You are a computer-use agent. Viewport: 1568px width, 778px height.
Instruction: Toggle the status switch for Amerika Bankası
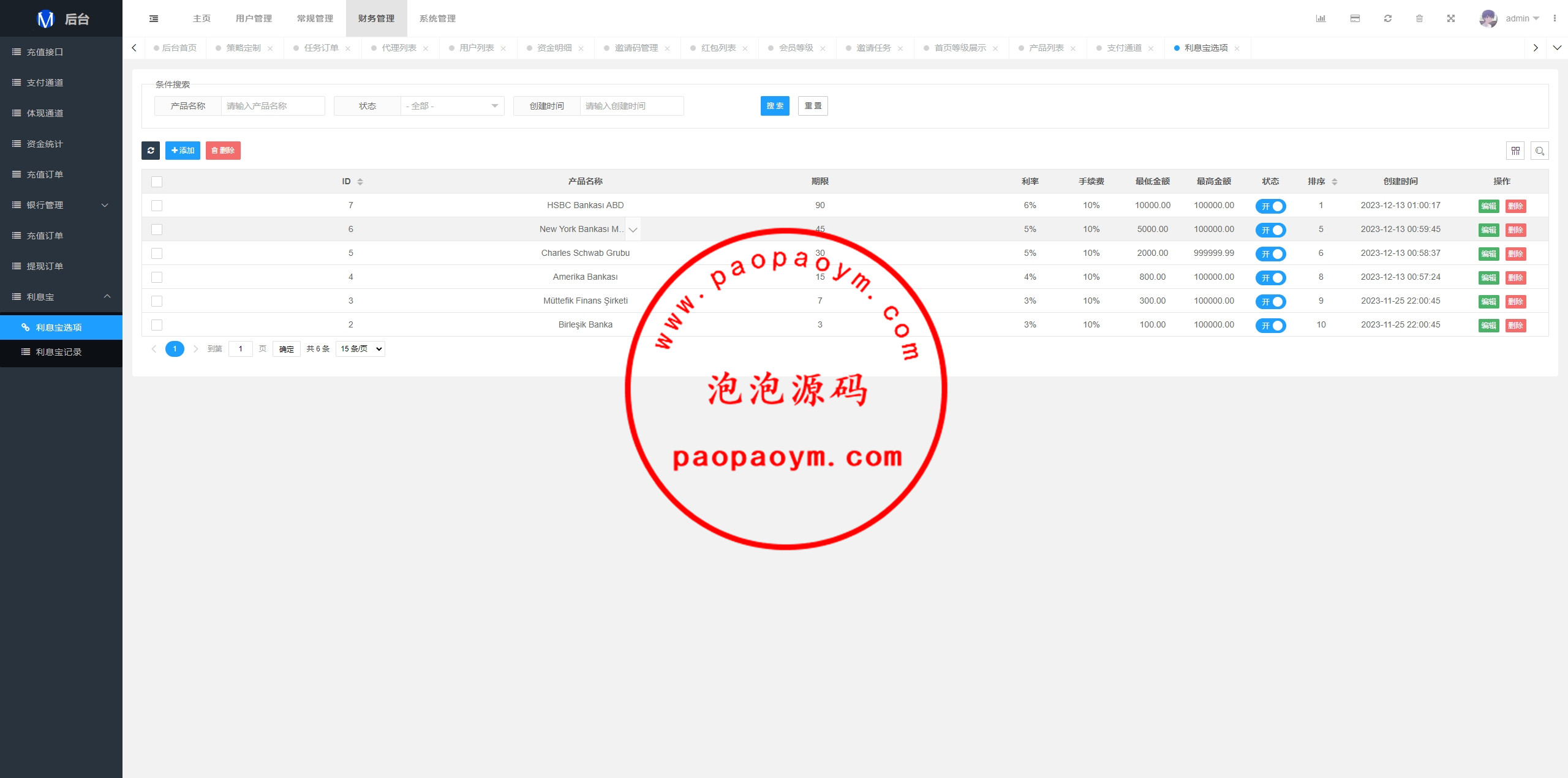(1270, 278)
